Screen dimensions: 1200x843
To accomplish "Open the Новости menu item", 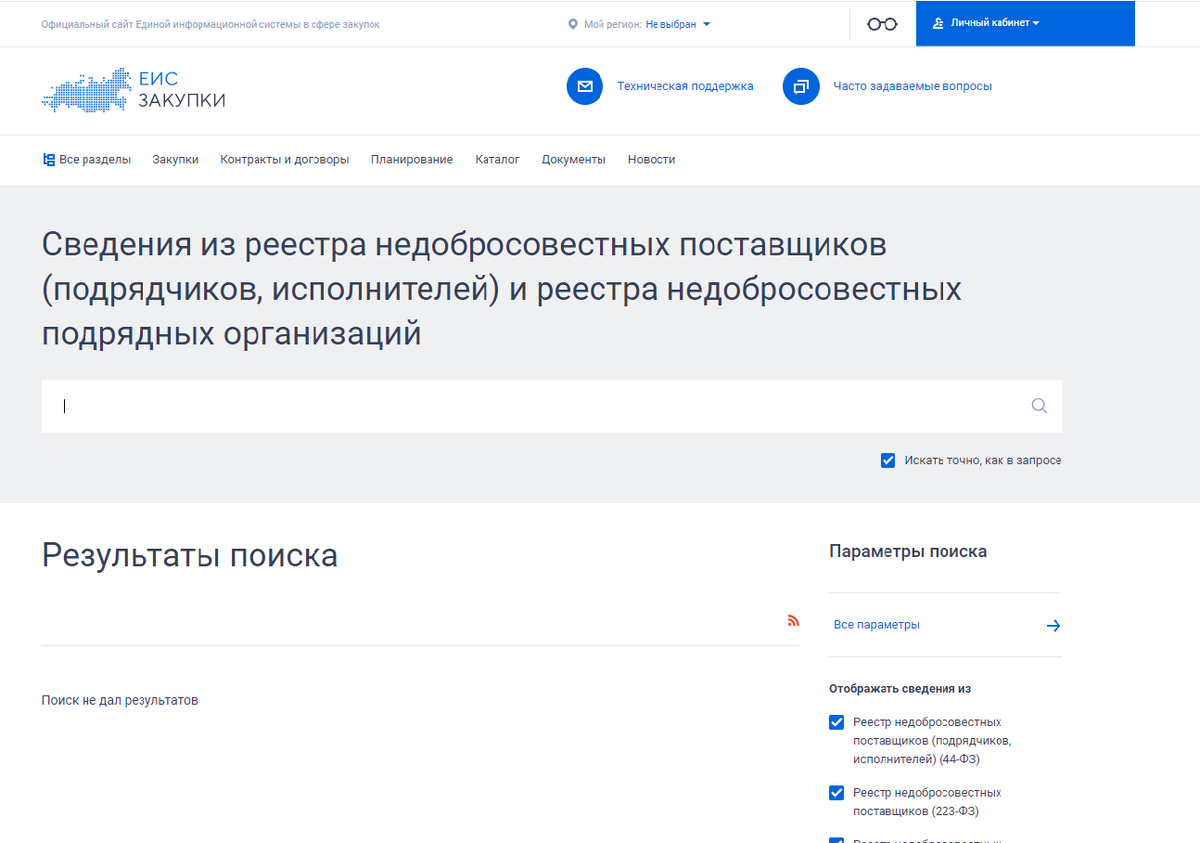I will coord(651,159).
